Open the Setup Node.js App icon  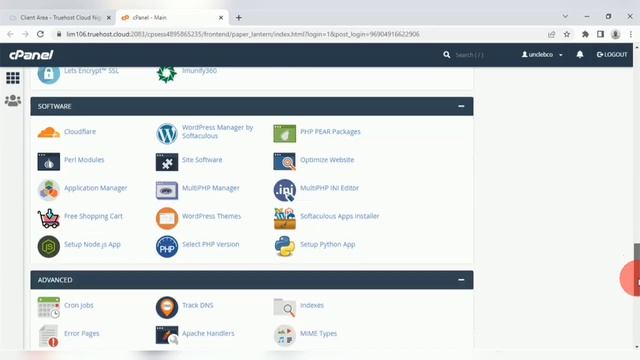(x=49, y=247)
